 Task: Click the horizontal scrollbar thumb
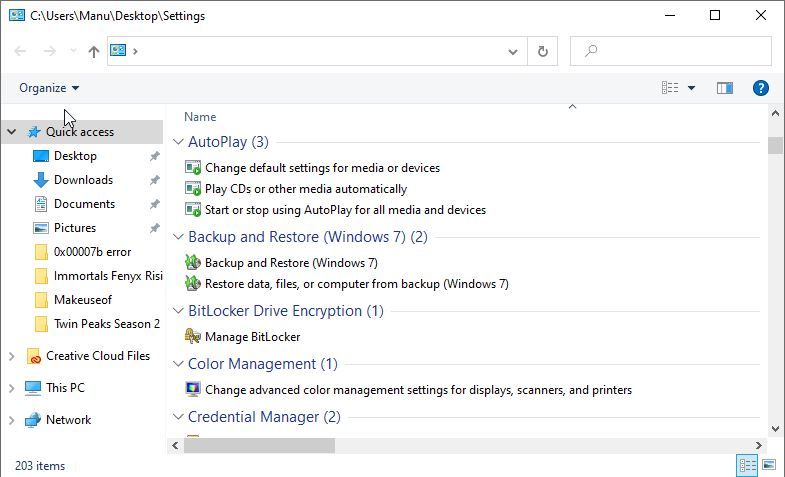point(258,445)
